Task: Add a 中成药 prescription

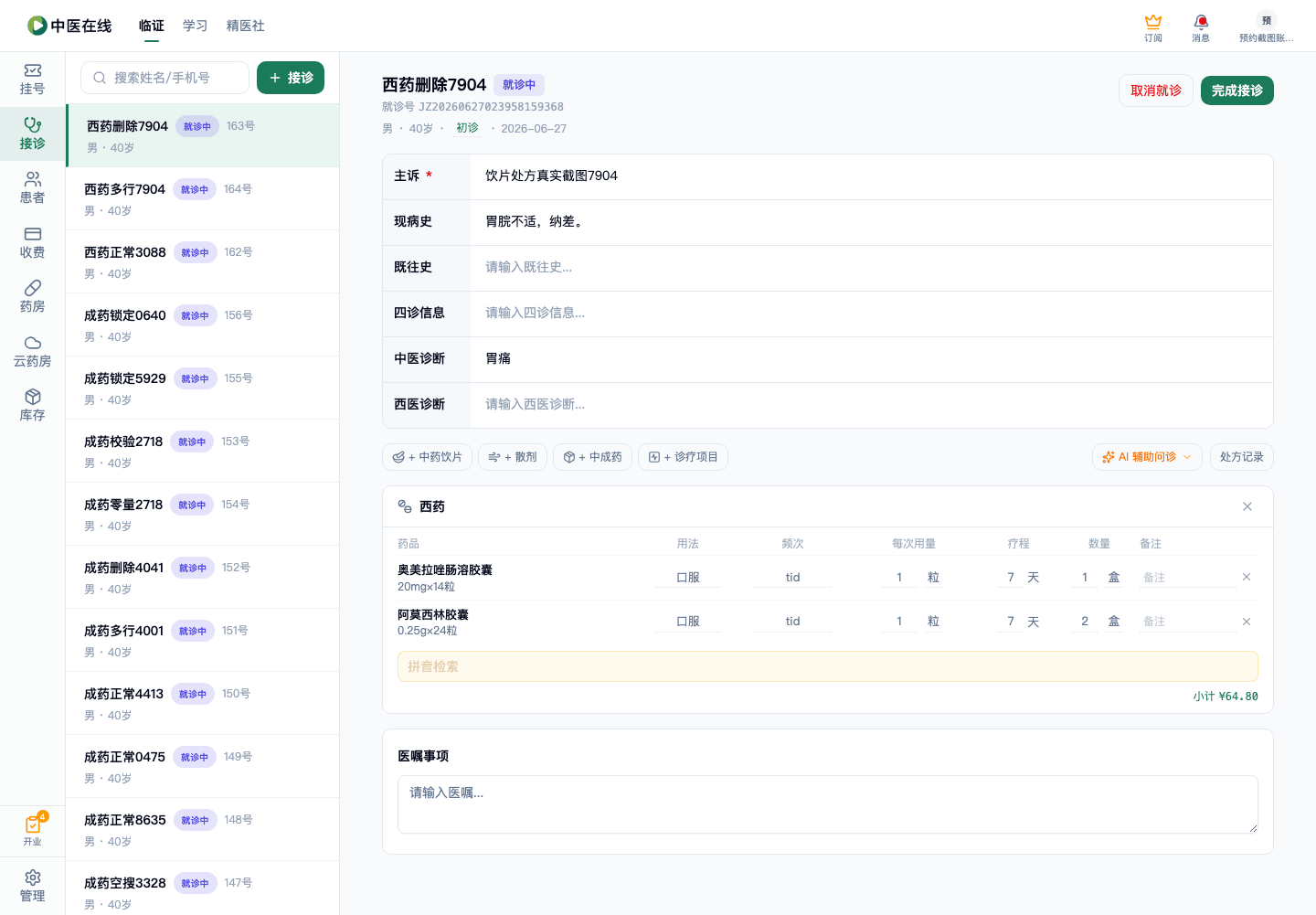Action: [x=592, y=457]
